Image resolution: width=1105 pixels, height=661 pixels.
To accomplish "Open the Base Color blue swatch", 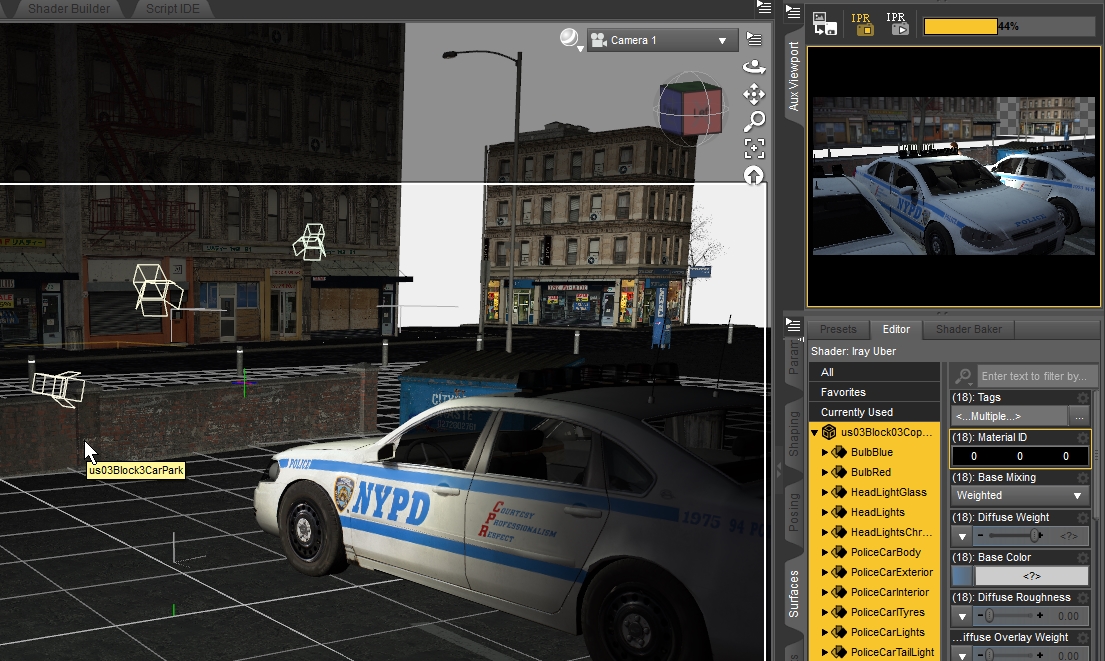I will pos(962,576).
